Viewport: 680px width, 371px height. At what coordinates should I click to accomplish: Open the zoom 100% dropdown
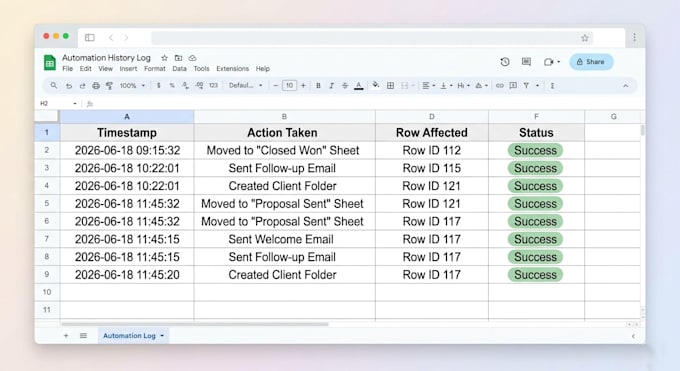[x=132, y=85]
